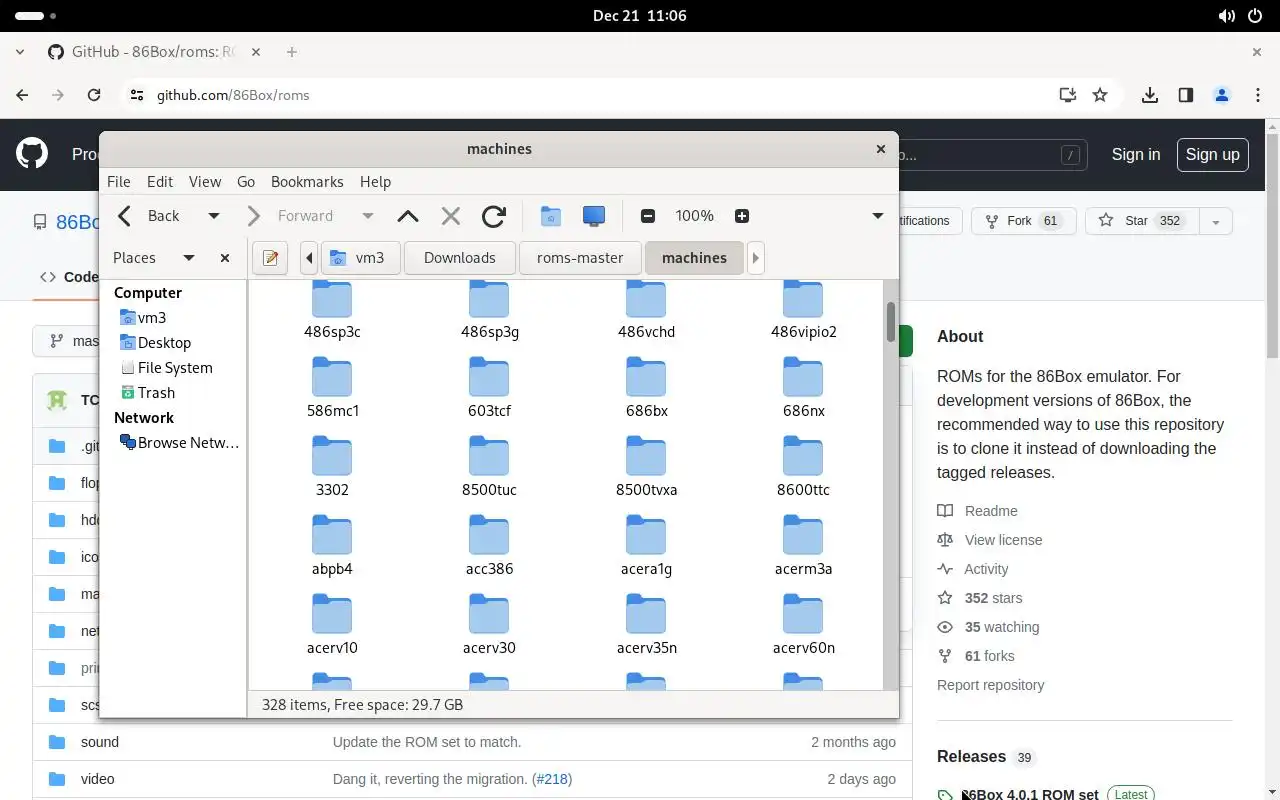Open the Computer location toolbar icon
Viewport: 1280px width, 800px height.
[594, 216]
